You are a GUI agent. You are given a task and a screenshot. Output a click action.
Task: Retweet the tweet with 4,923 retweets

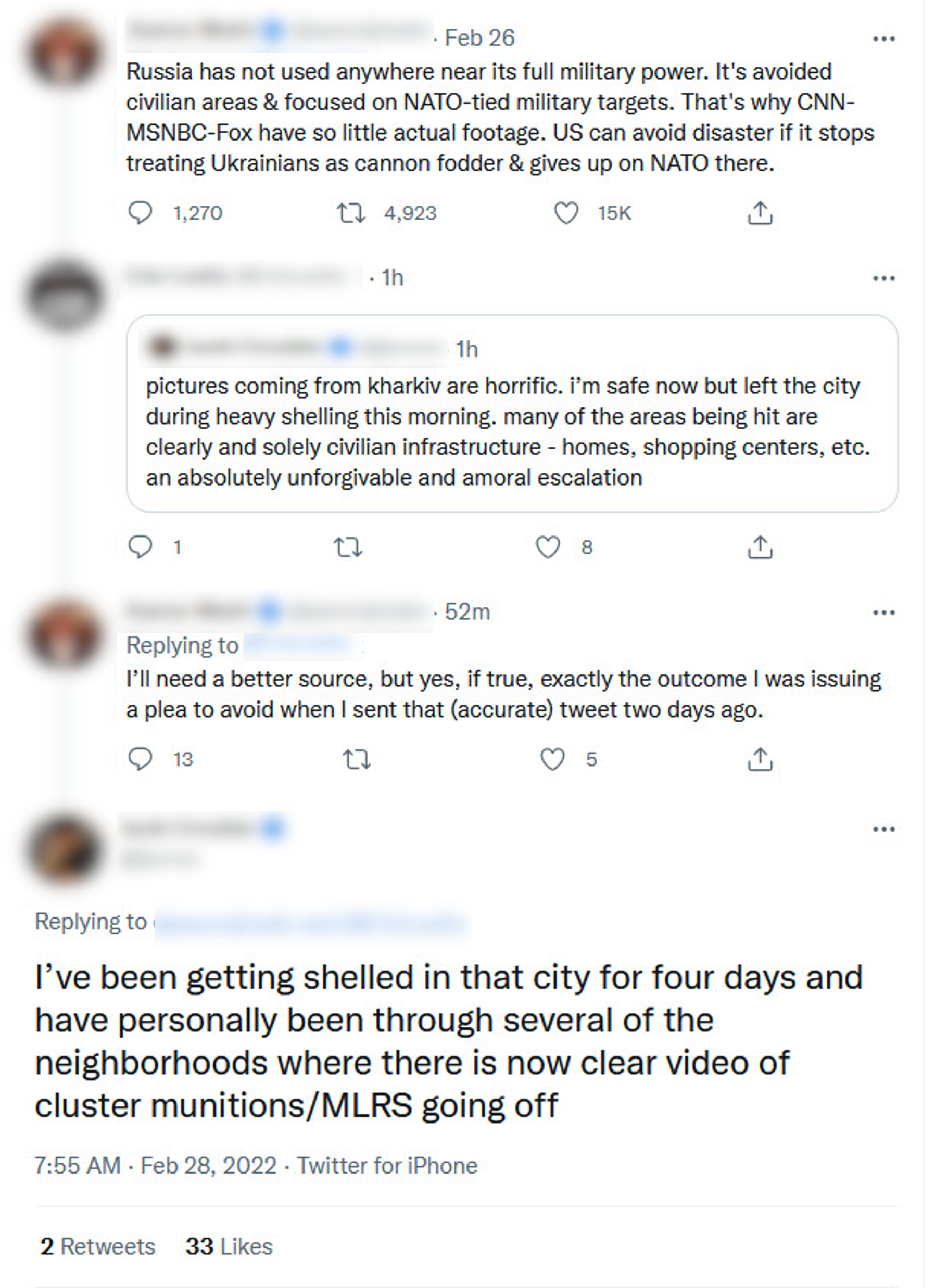click(x=350, y=213)
